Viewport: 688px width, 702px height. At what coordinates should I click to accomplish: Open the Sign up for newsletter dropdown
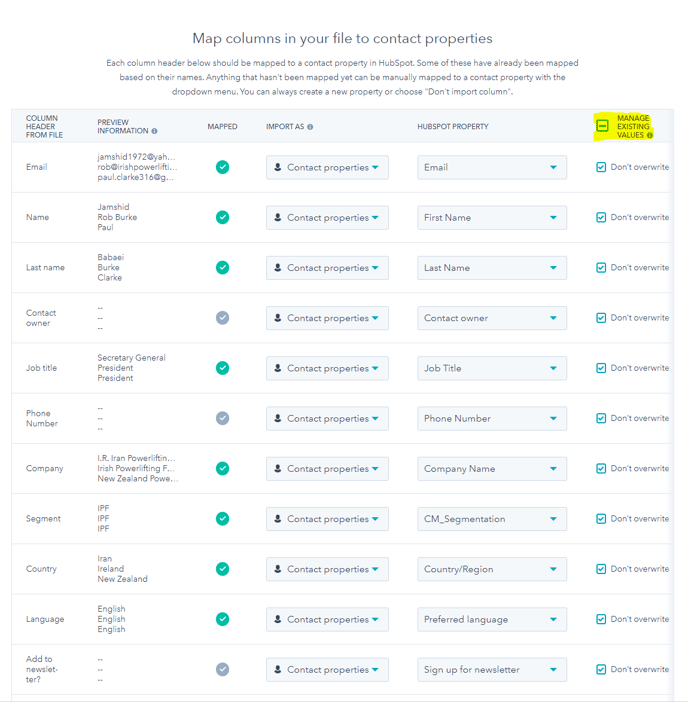tap(491, 669)
